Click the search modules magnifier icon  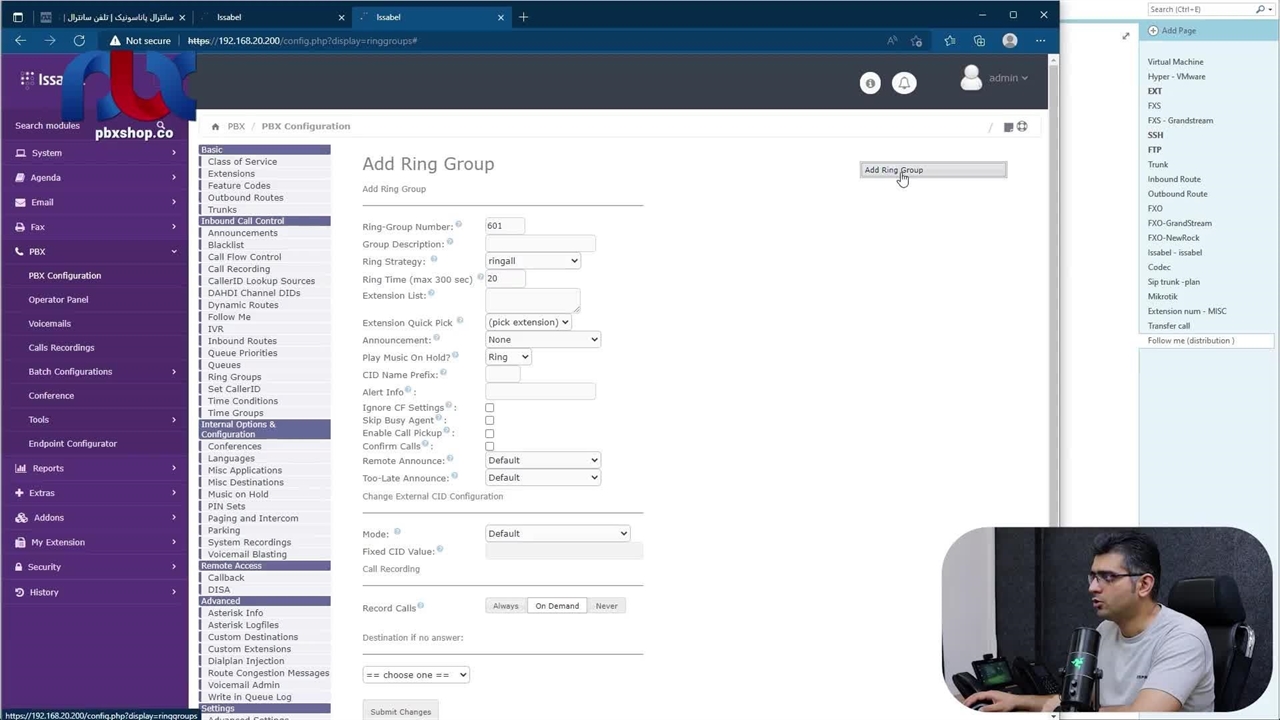point(160,126)
